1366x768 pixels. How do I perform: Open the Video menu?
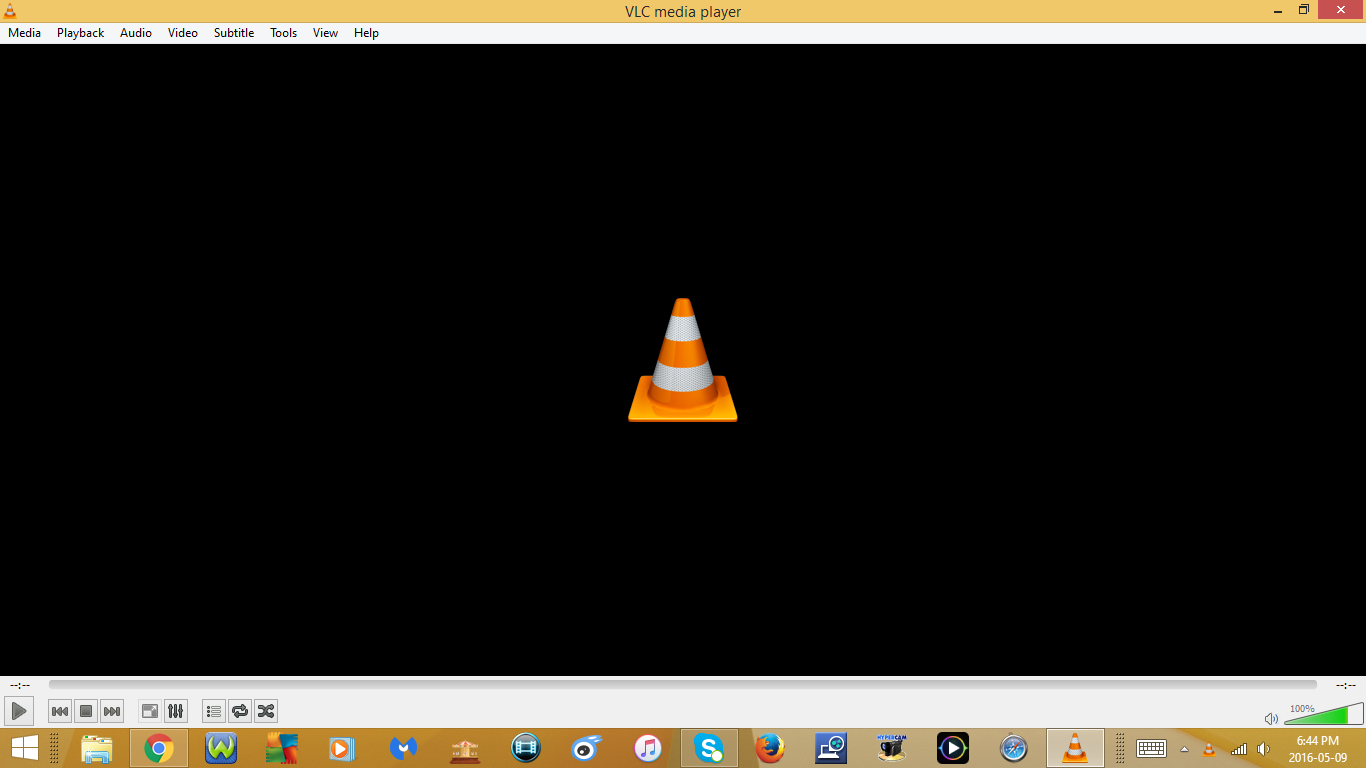click(183, 33)
